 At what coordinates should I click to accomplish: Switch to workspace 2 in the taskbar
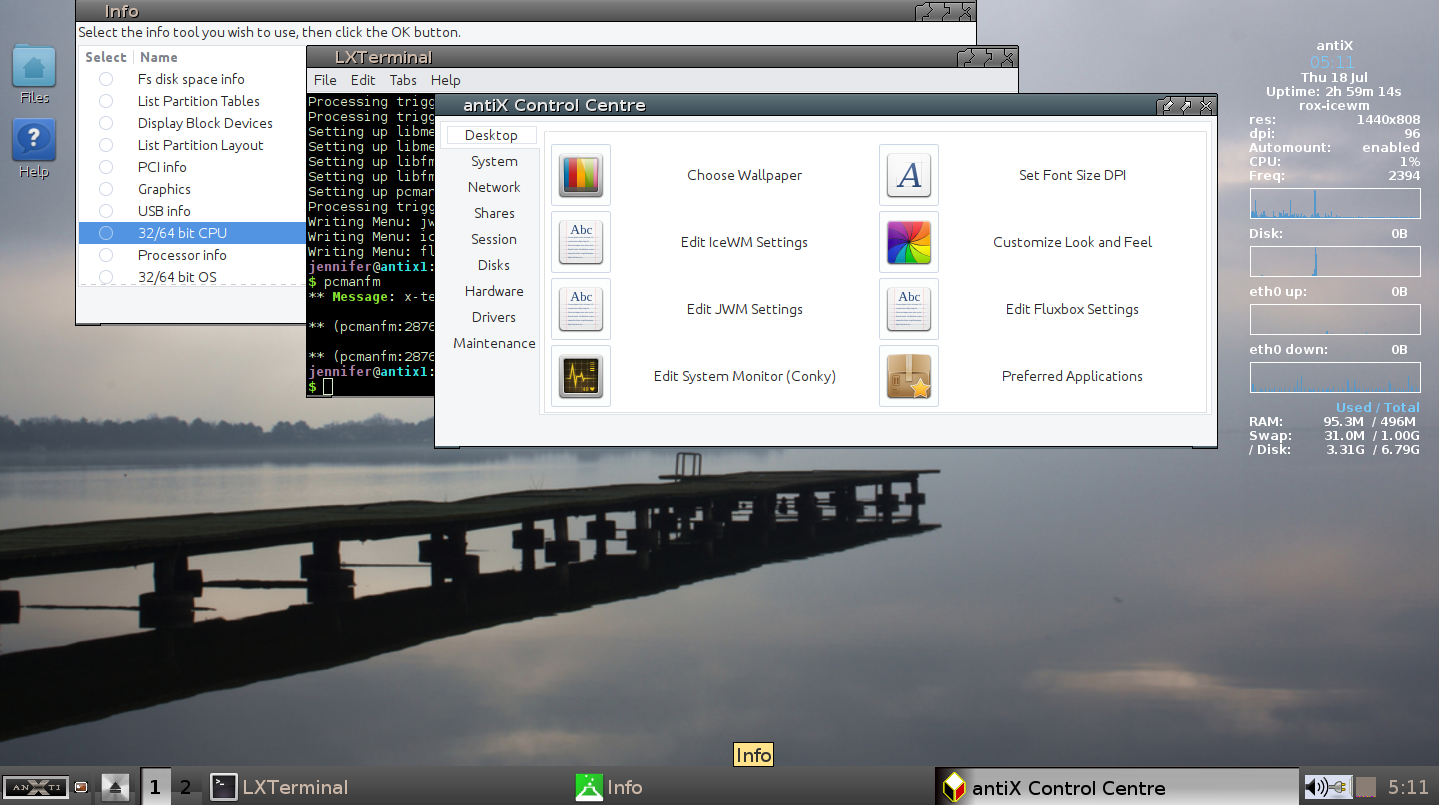pyautogui.click(x=185, y=787)
